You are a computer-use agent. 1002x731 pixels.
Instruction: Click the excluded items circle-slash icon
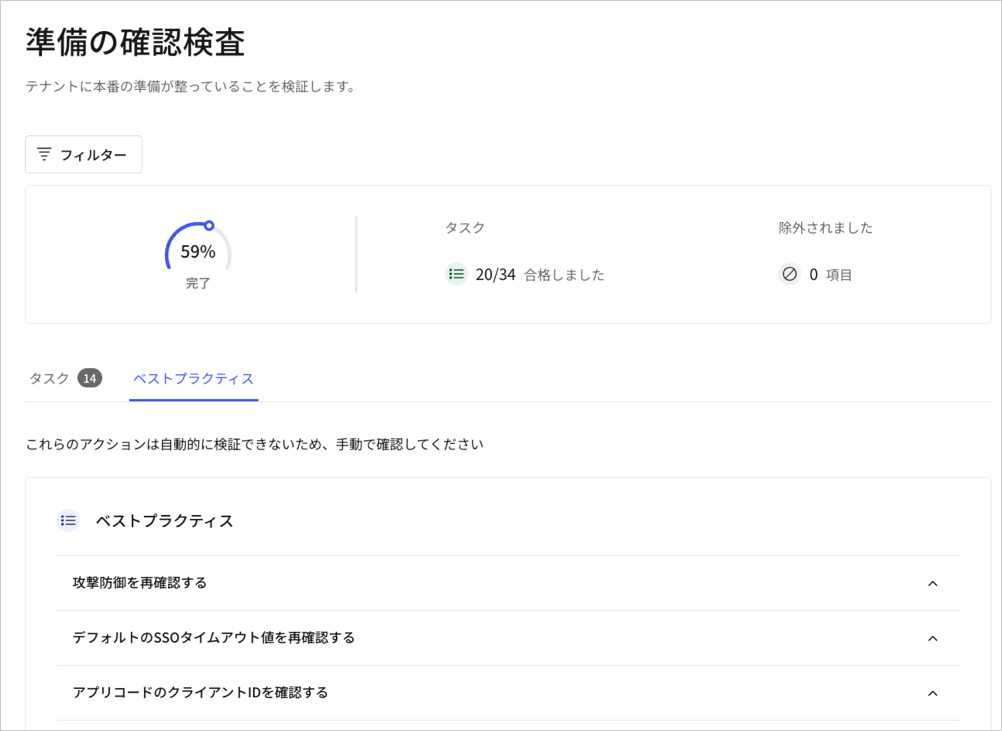point(790,274)
